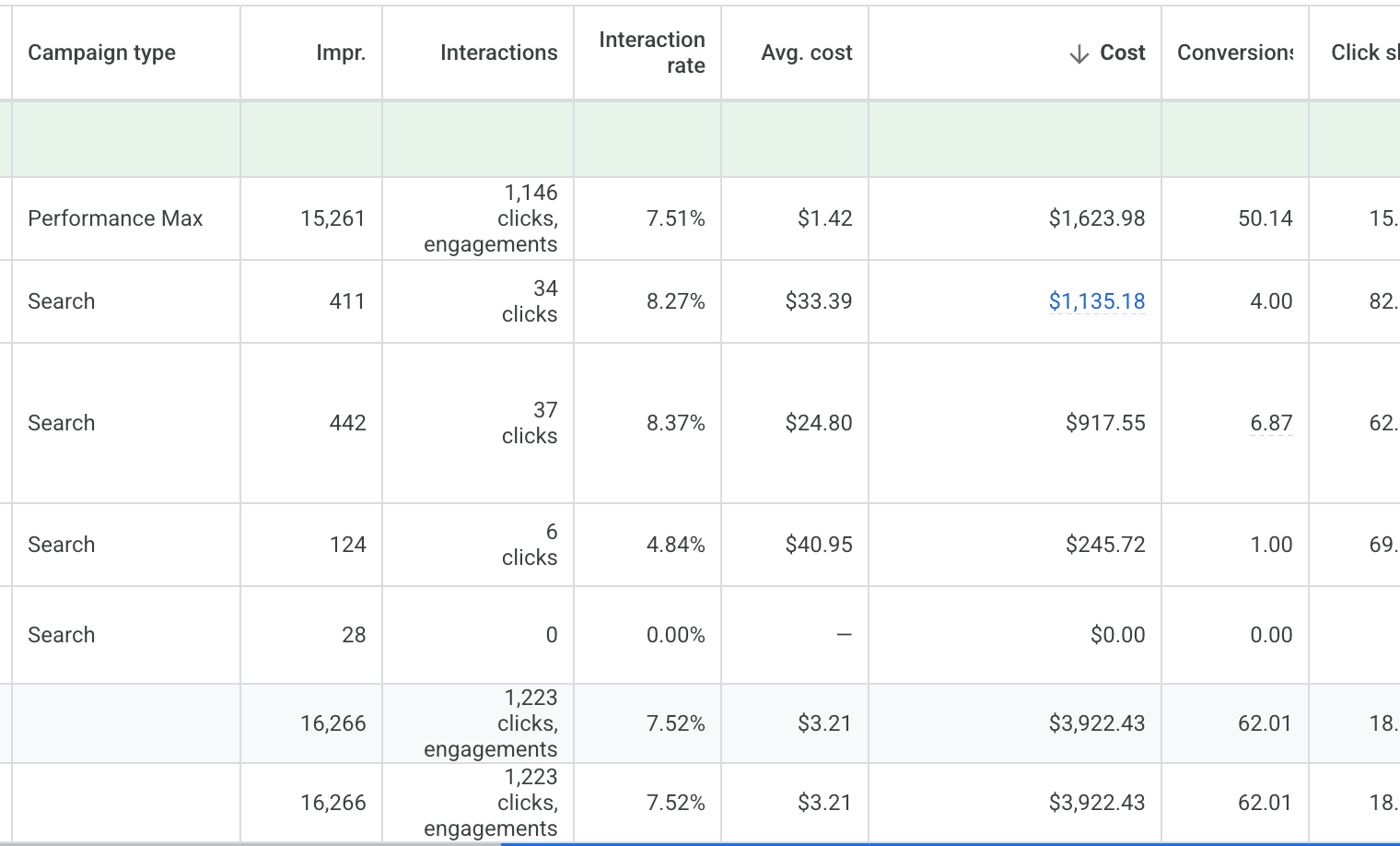This screenshot has height=846, width=1400.
Task: Click the 50.14 conversions value
Action: [x=1266, y=218]
